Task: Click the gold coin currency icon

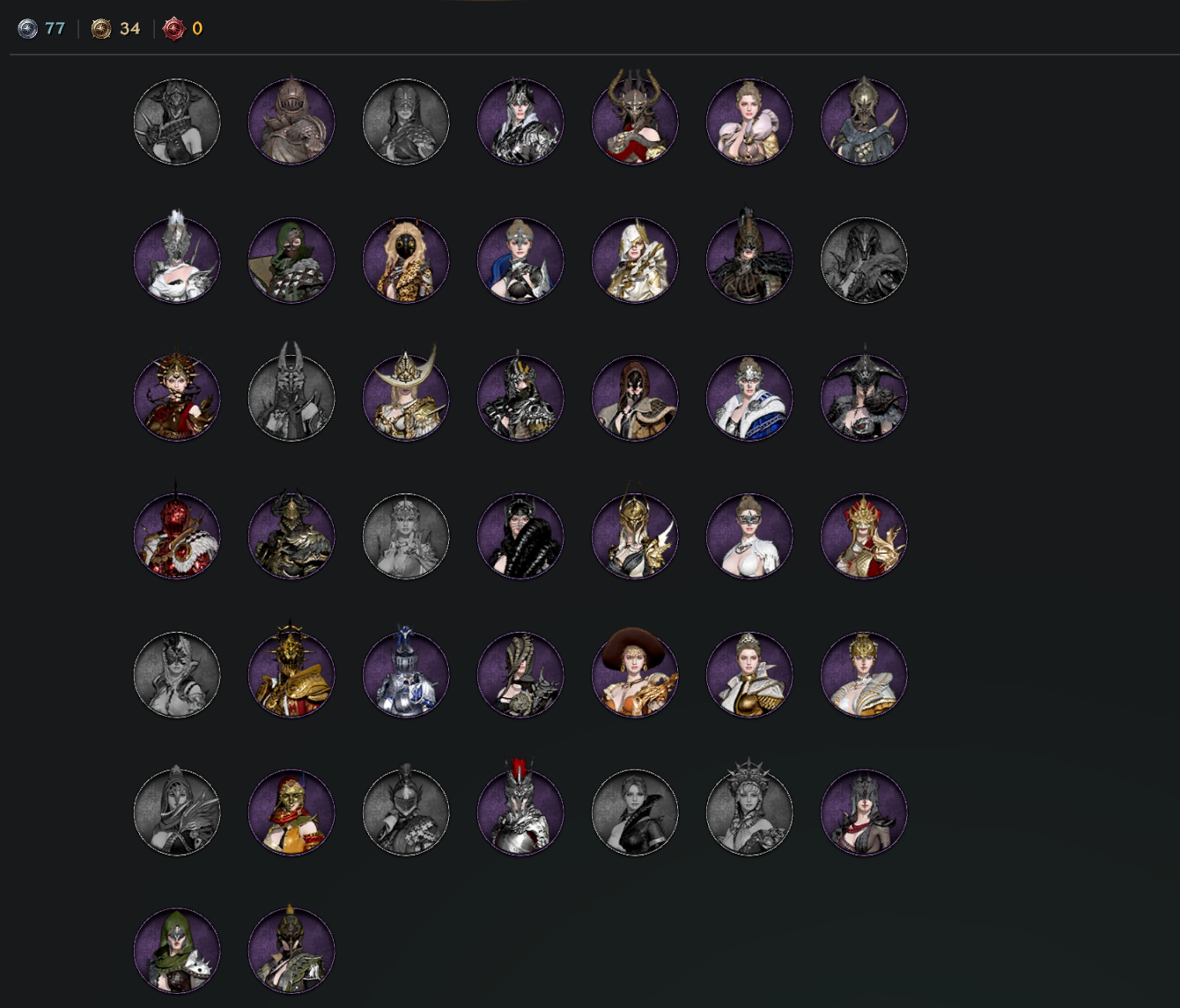Action: (101, 29)
